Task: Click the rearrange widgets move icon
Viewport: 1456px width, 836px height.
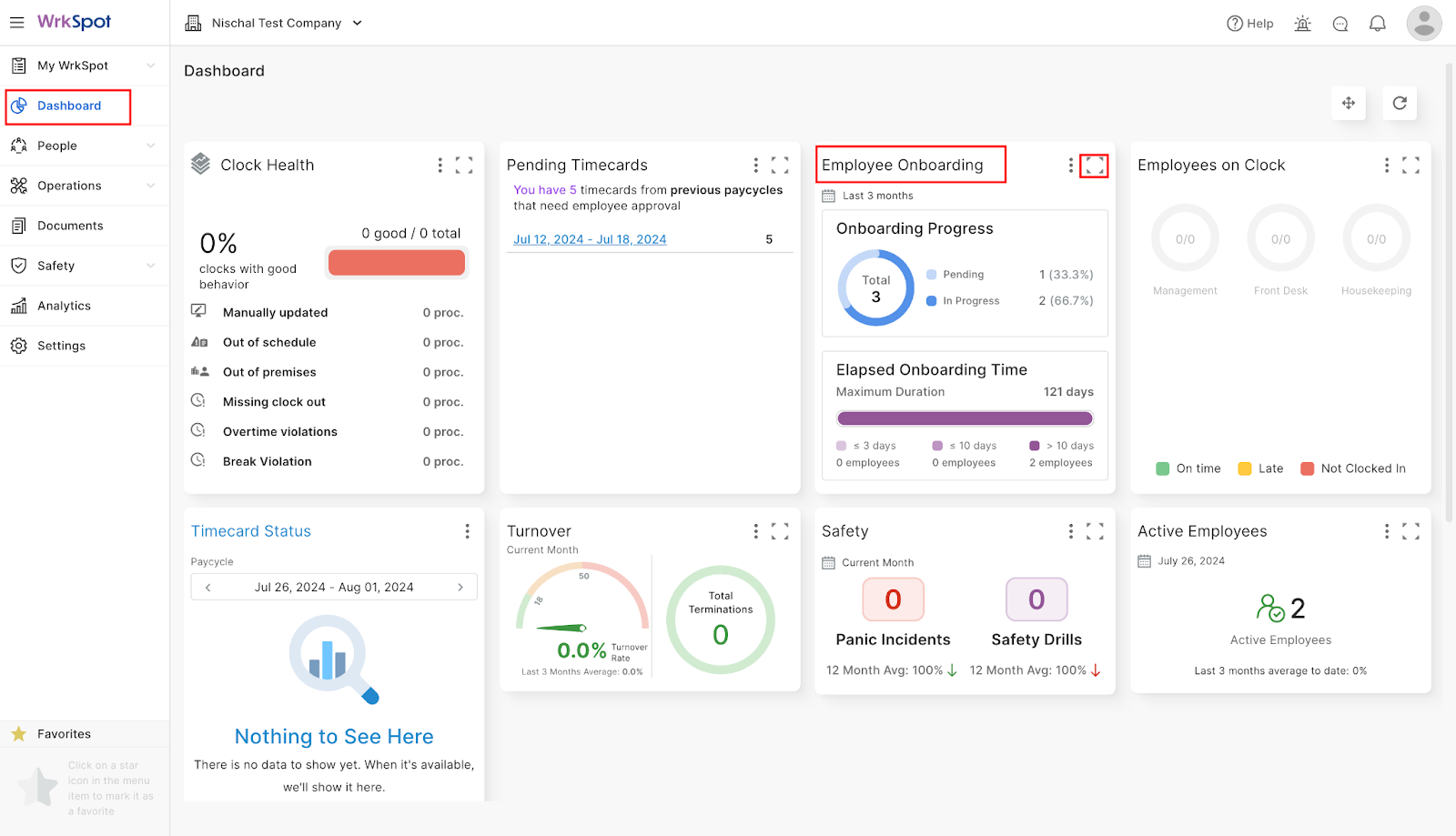Action: (1349, 103)
